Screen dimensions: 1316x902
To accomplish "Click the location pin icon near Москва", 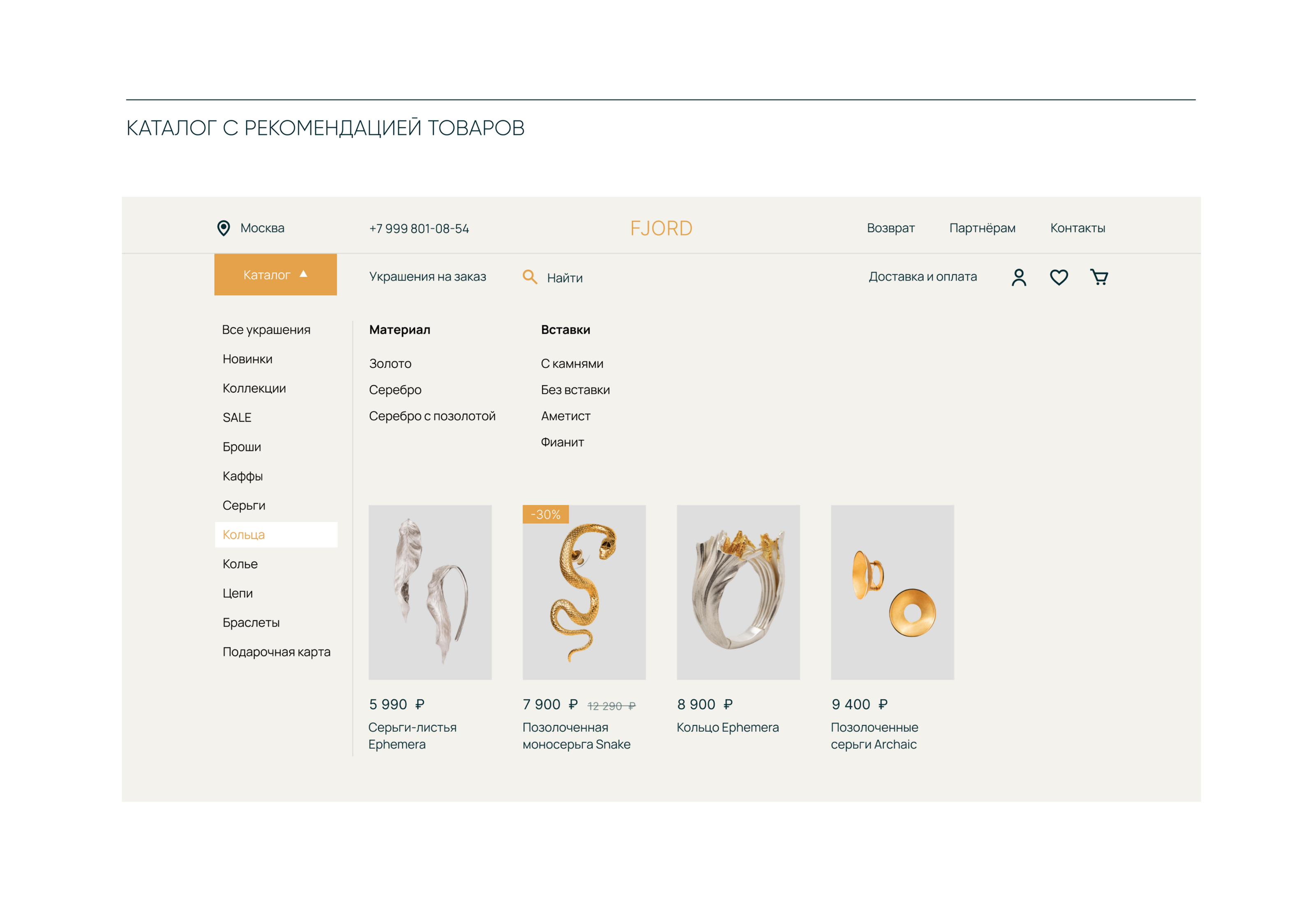I will pyautogui.click(x=224, y=227).
